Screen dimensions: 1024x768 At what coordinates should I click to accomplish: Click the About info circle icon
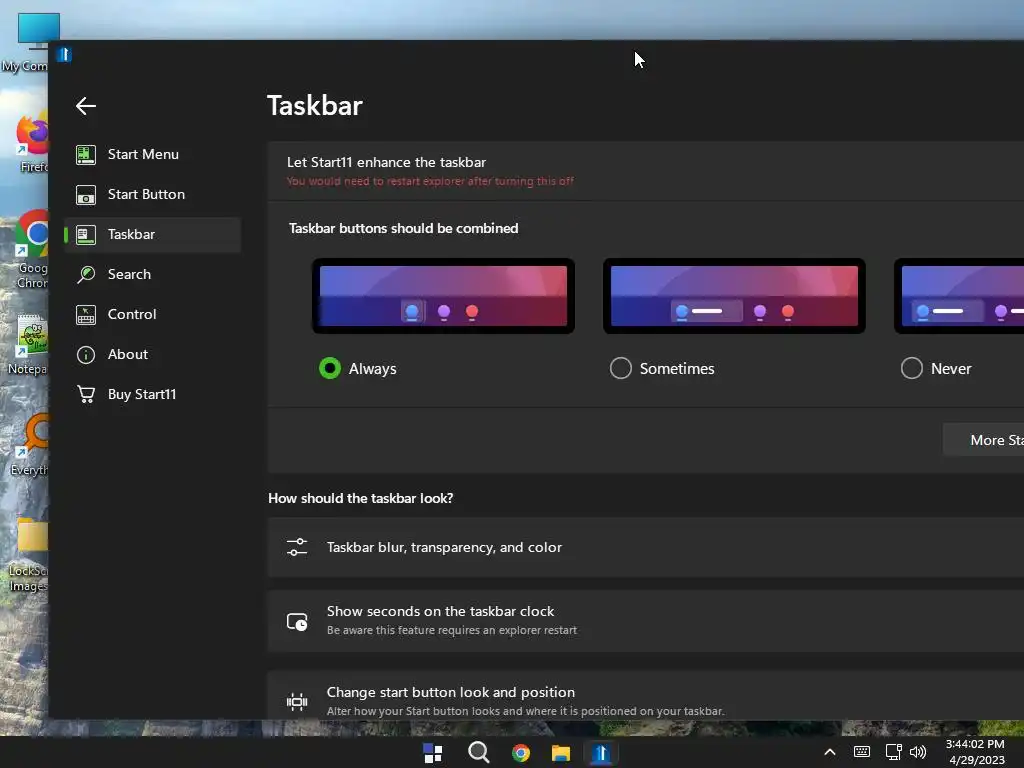[x=86, y=355]
